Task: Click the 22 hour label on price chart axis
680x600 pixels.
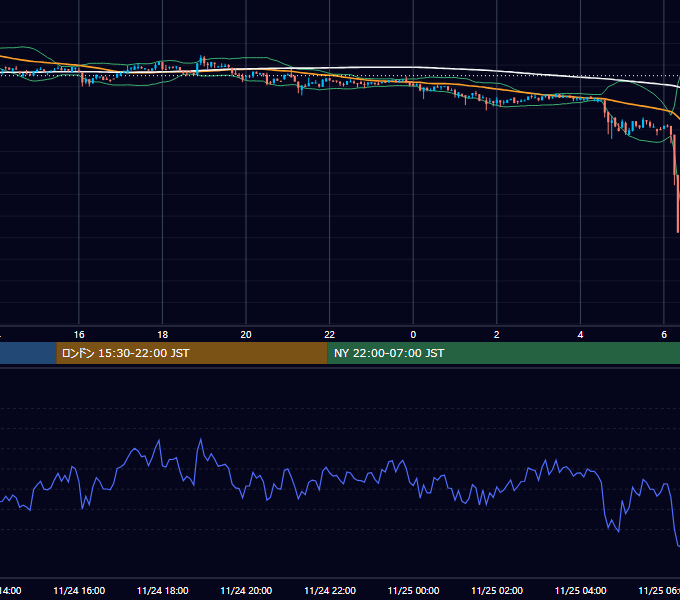Action: [330, 335]
